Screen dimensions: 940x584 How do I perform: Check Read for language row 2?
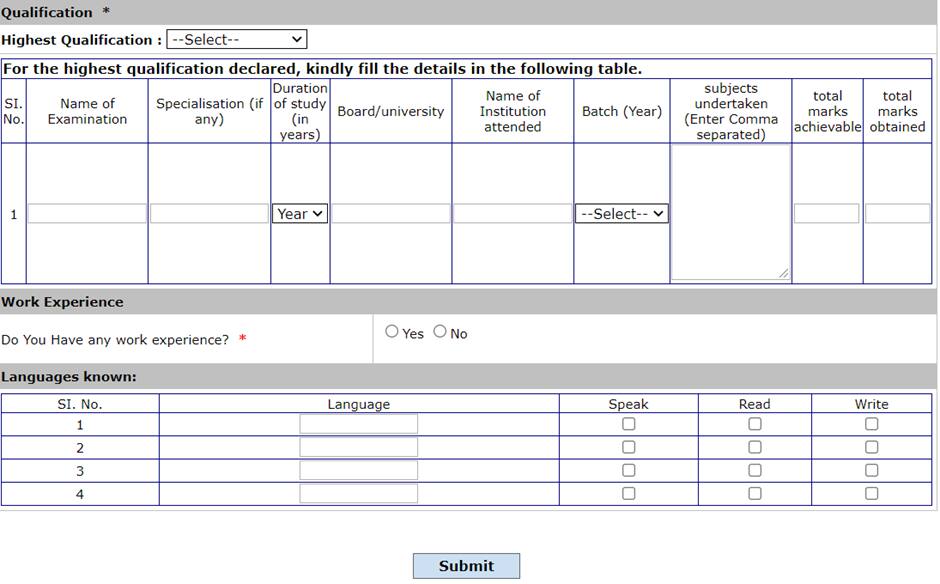[x=754, y=447]
